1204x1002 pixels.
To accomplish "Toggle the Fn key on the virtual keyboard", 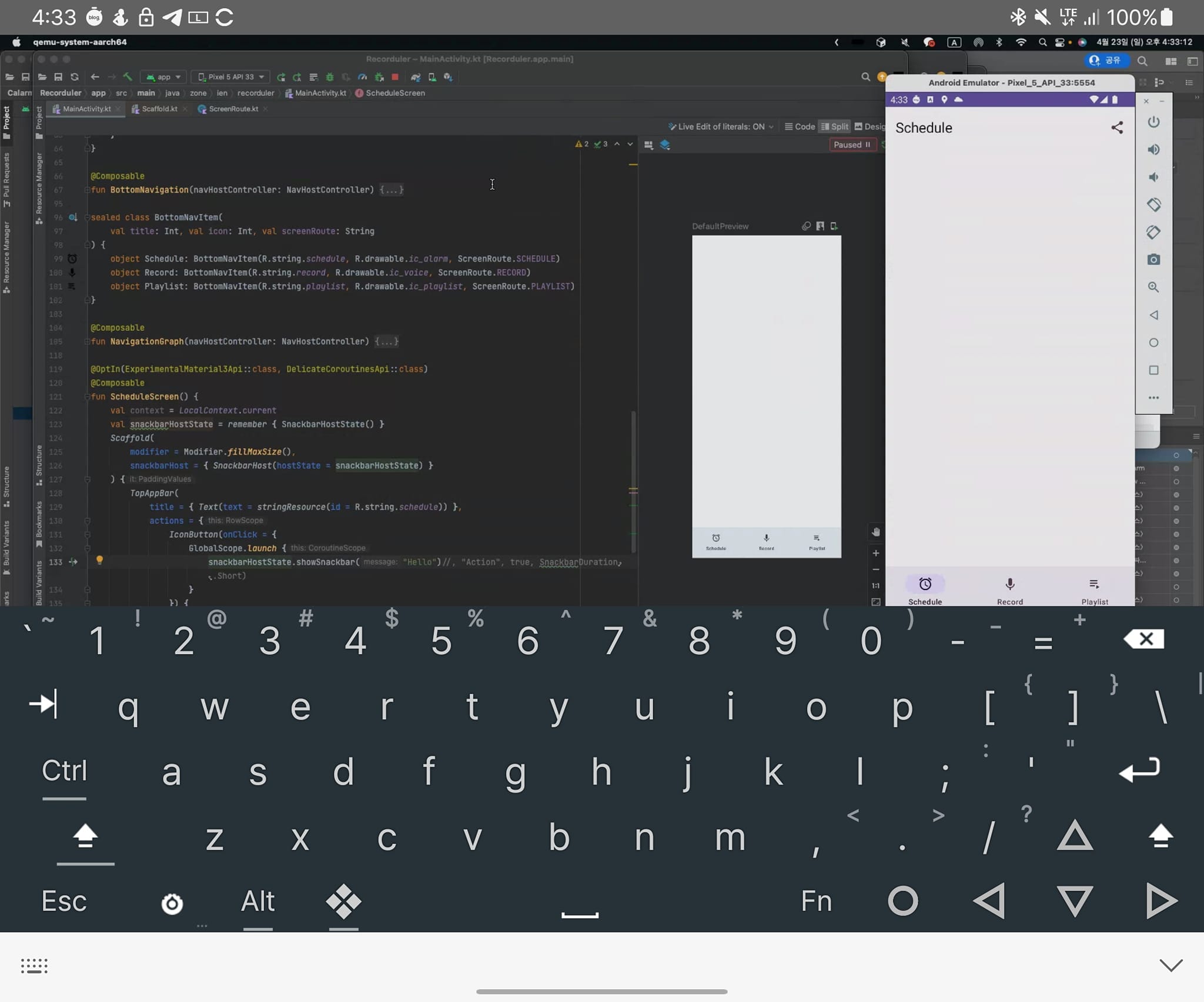I will (x=817, y=901).
